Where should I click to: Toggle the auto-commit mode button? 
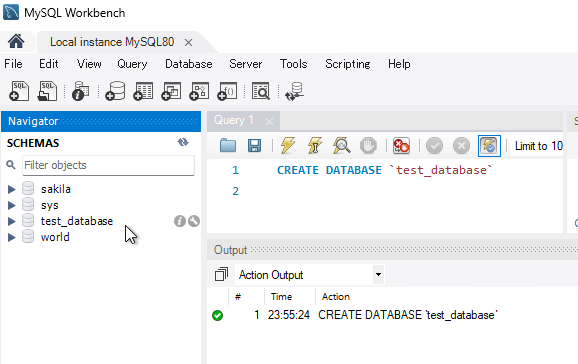[489, 146]
